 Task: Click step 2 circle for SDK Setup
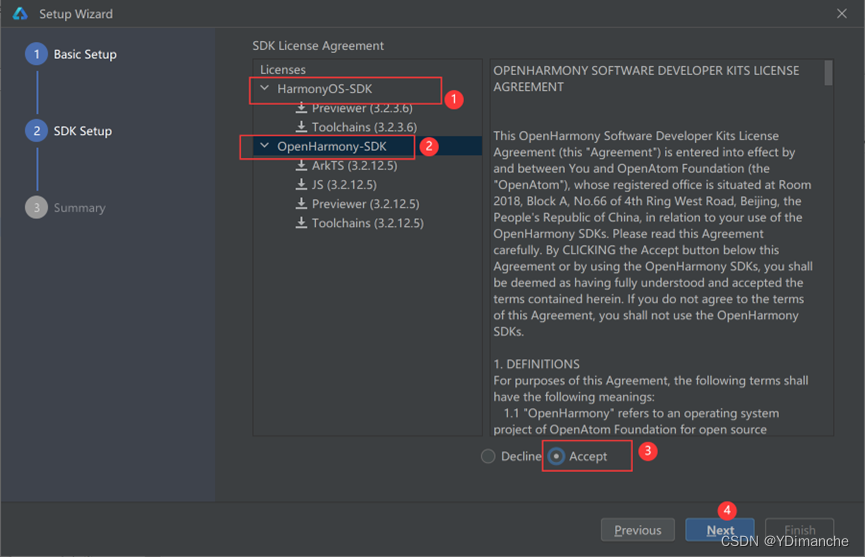(x=36, y=131)
